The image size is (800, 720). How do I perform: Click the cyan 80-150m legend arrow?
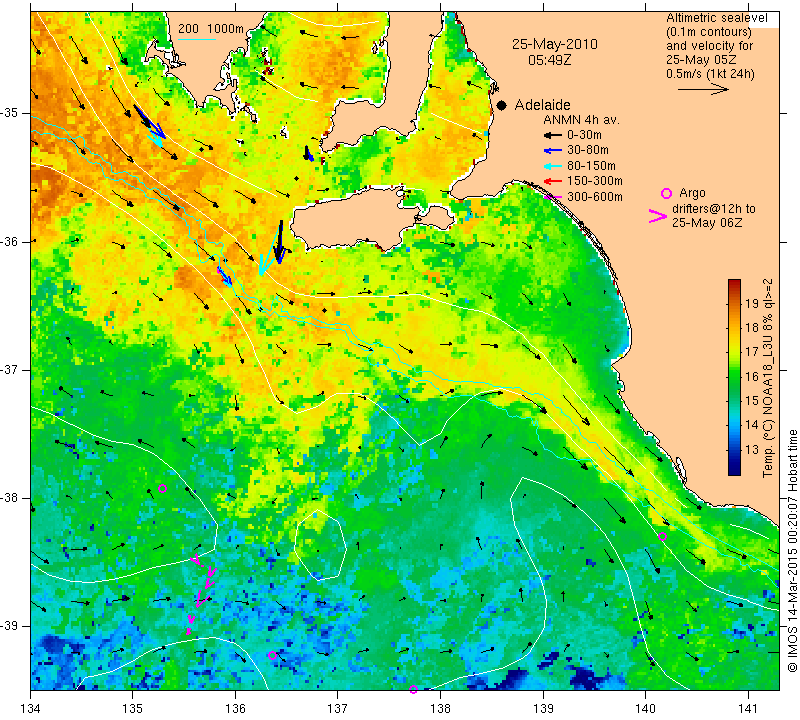(552, 166)
